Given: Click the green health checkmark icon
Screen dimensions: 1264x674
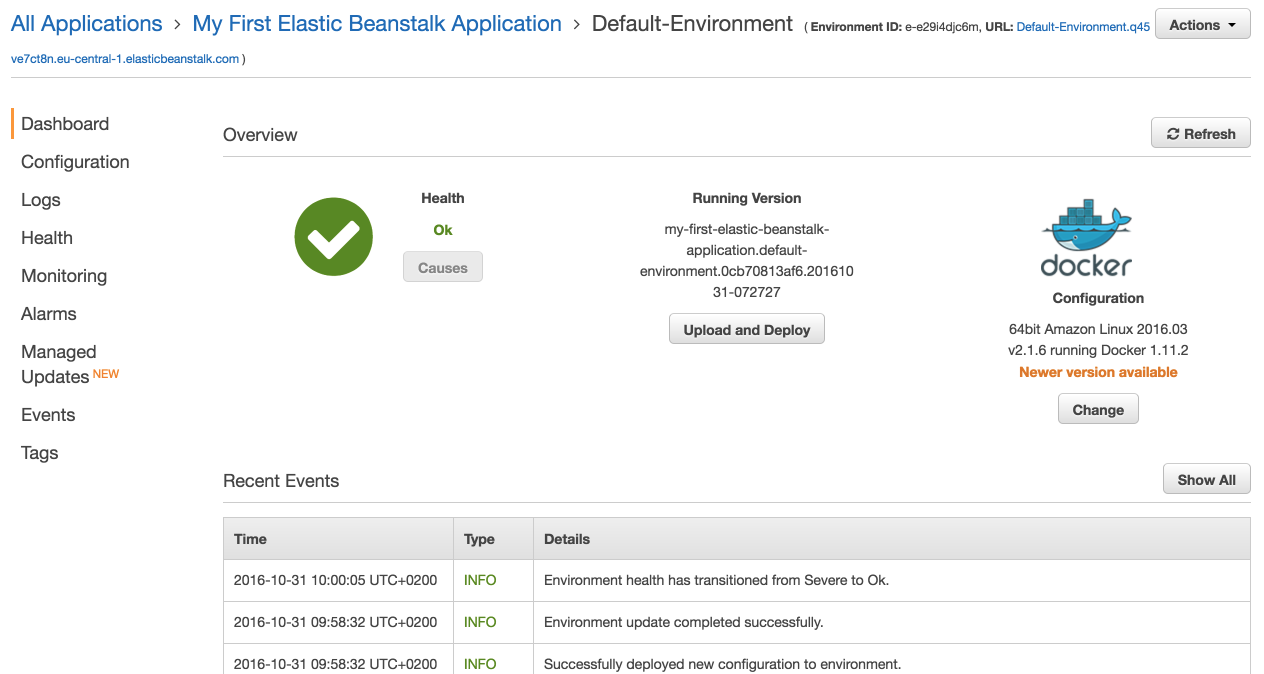Looking at the screenshot, I should (x=334, y=237).
